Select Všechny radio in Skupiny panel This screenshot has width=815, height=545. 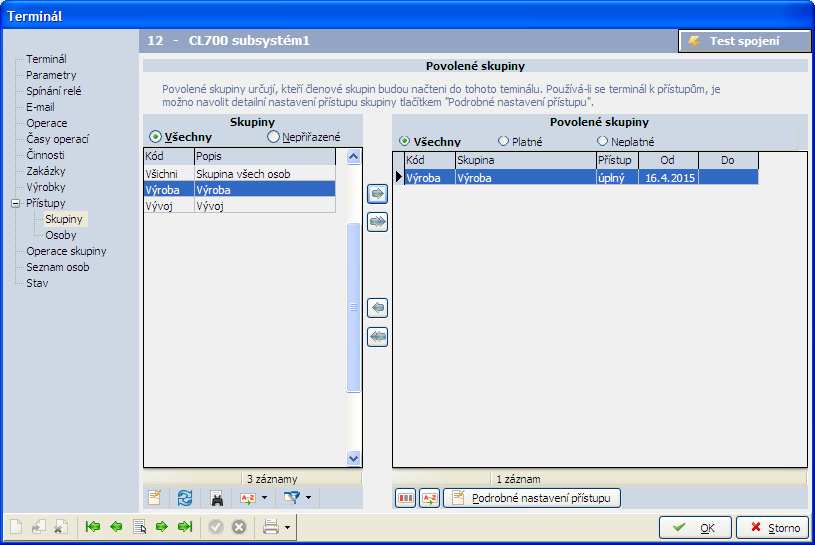155,137
